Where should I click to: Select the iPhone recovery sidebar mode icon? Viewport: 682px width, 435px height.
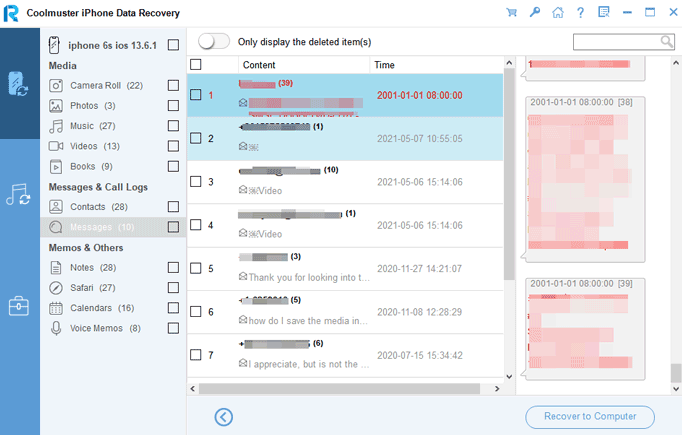click(18, 84)
